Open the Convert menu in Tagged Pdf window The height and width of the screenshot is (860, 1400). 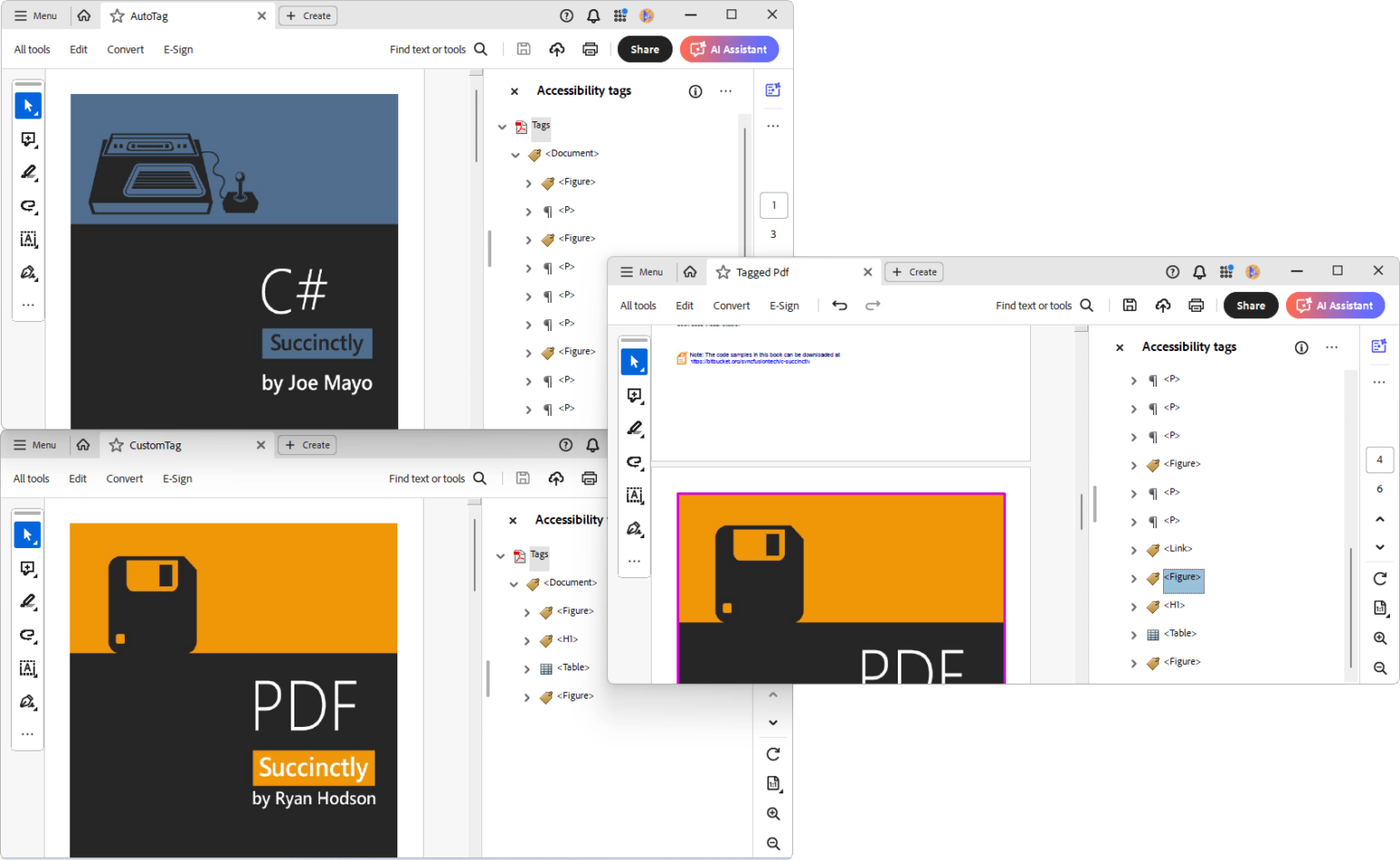pyautogui.click(x=731, y=306)
